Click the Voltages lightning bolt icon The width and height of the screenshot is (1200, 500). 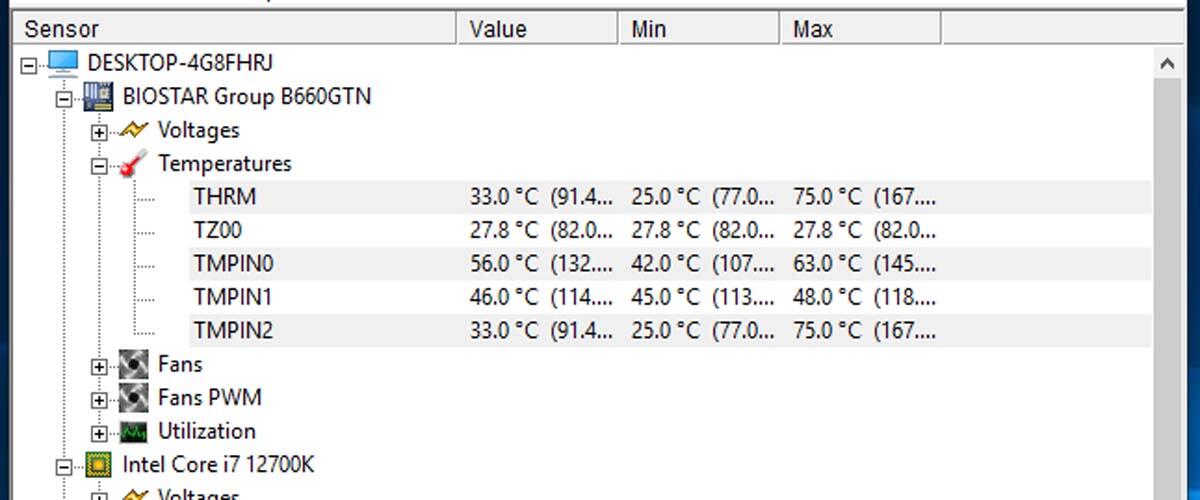[133, 130]
